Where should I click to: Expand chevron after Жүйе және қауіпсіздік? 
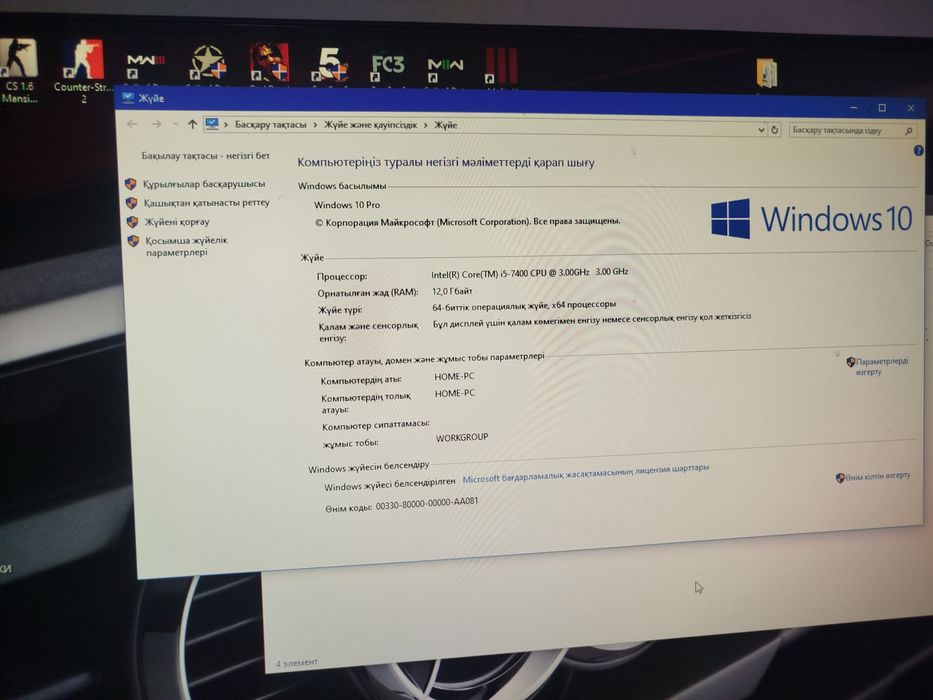click(425, 125)
